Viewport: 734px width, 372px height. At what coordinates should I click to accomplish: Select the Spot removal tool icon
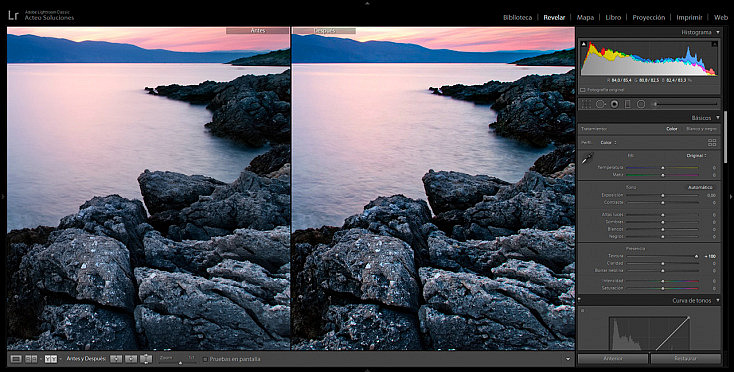(x=600, y=104)
